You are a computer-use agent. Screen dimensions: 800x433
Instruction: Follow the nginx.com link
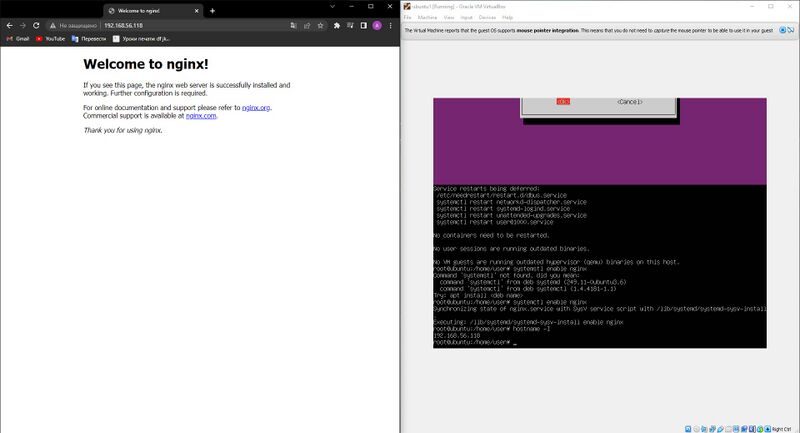coord(201,116)
